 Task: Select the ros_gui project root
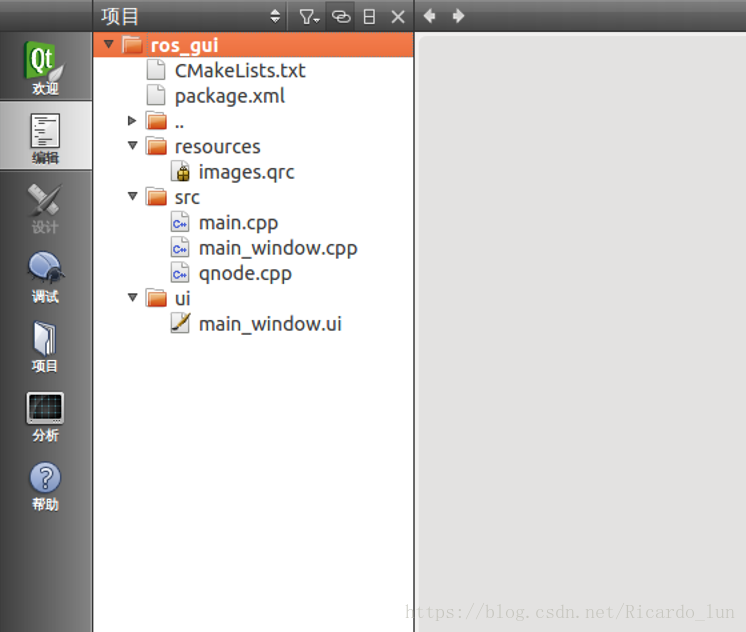253,45
